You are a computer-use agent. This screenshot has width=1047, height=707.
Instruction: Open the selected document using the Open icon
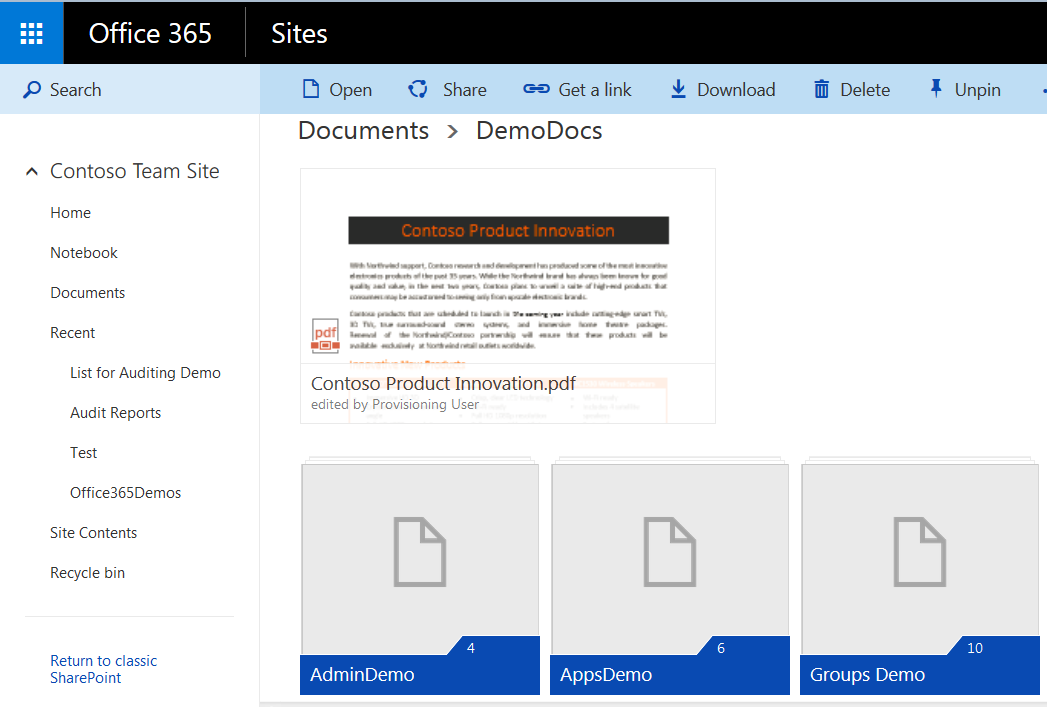coord(311,89)
